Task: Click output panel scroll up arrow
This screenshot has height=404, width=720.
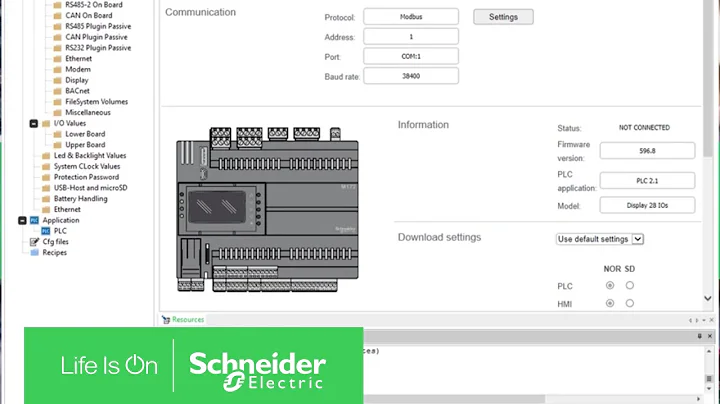Action: pos(709,352)
